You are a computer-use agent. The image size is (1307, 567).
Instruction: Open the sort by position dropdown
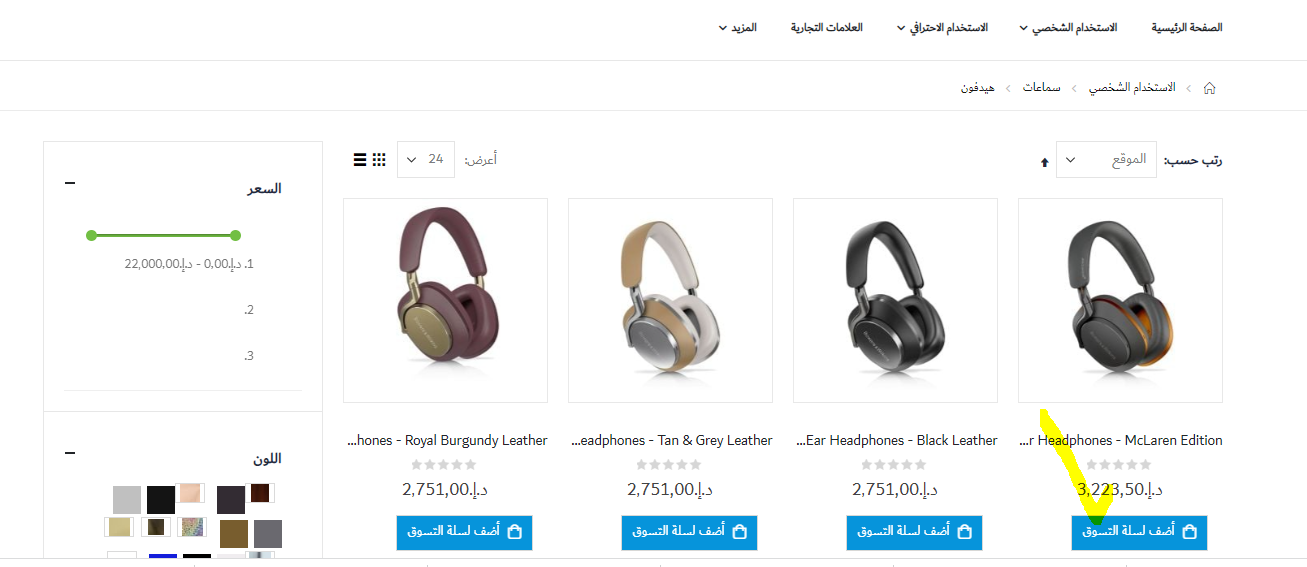coord(1106,160)
